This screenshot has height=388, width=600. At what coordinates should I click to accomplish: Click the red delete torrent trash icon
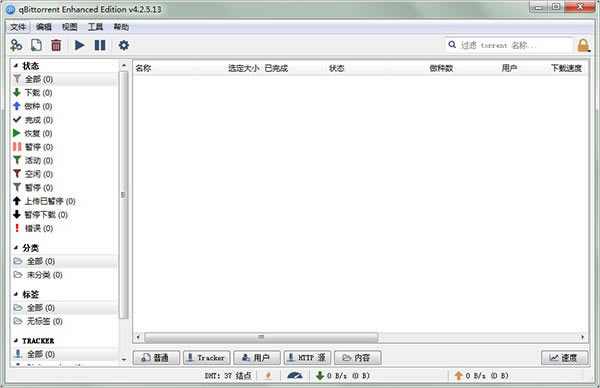click(56, 45)
